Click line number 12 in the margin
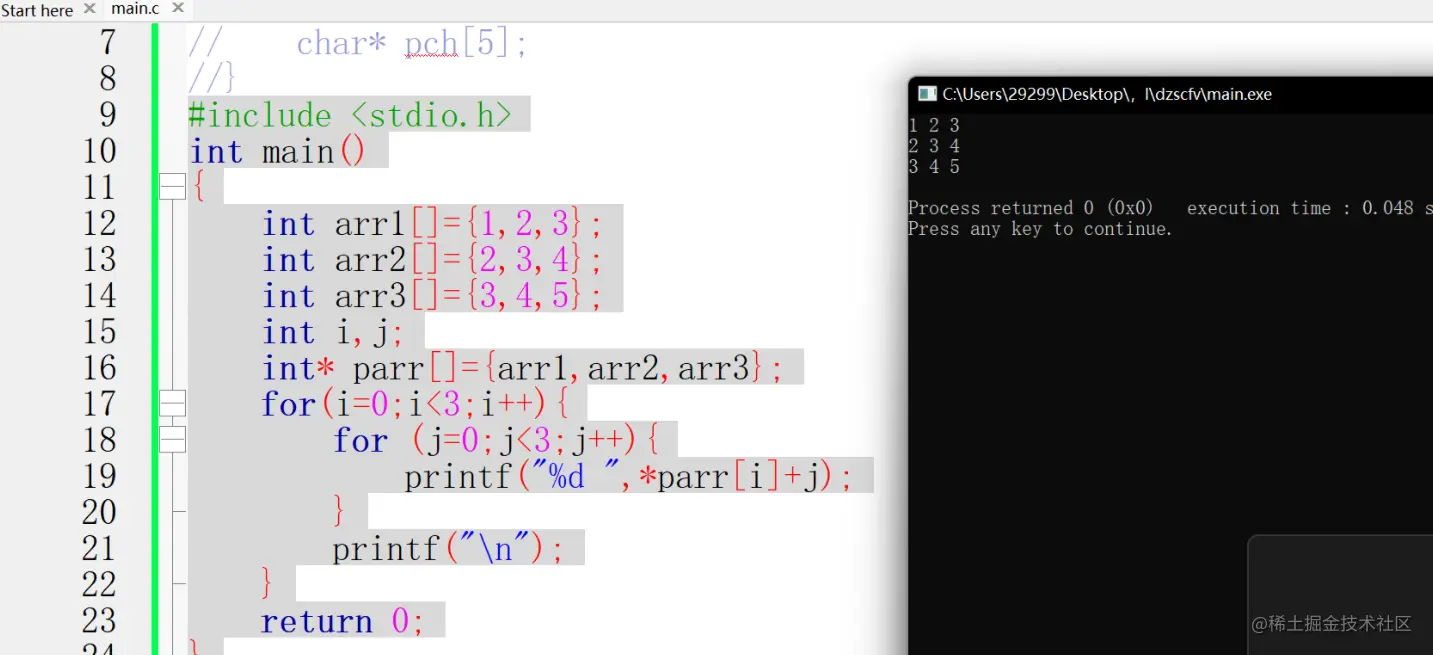 coord(99,223)
